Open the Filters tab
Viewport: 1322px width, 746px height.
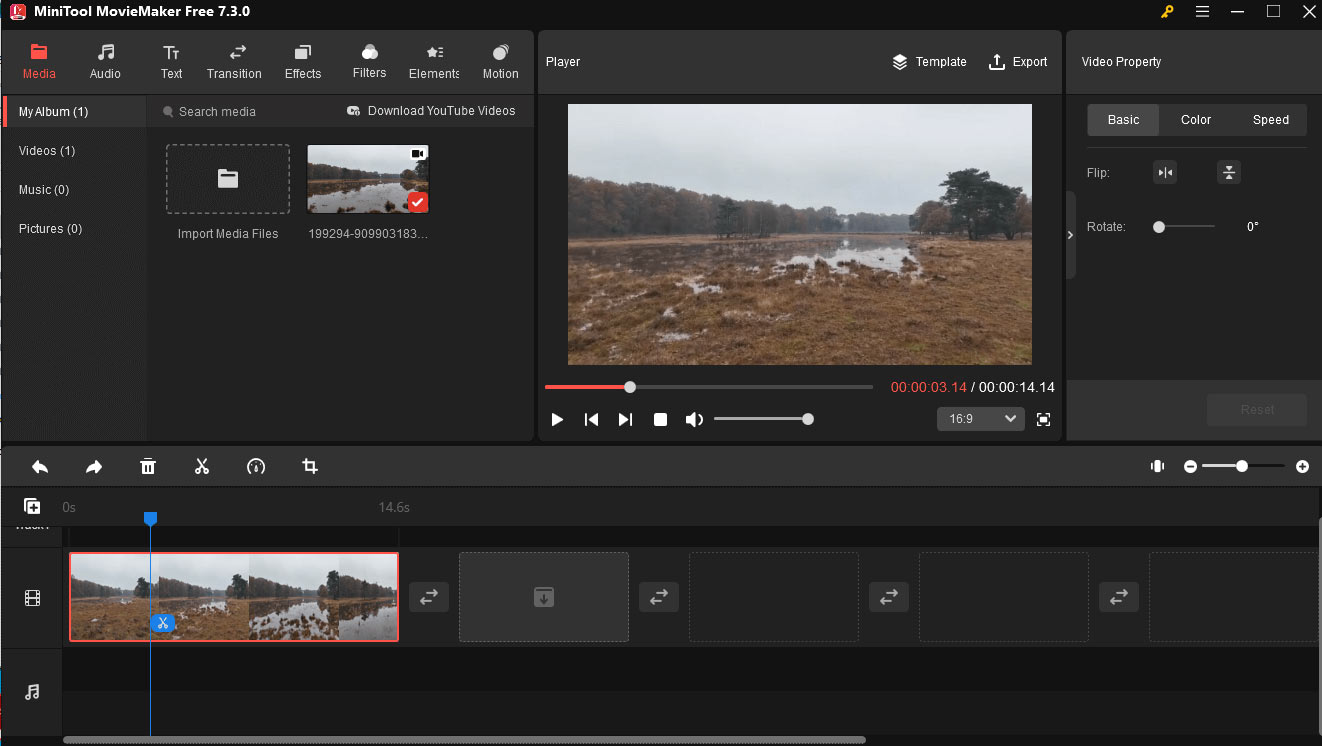click(x=369, y=62)
